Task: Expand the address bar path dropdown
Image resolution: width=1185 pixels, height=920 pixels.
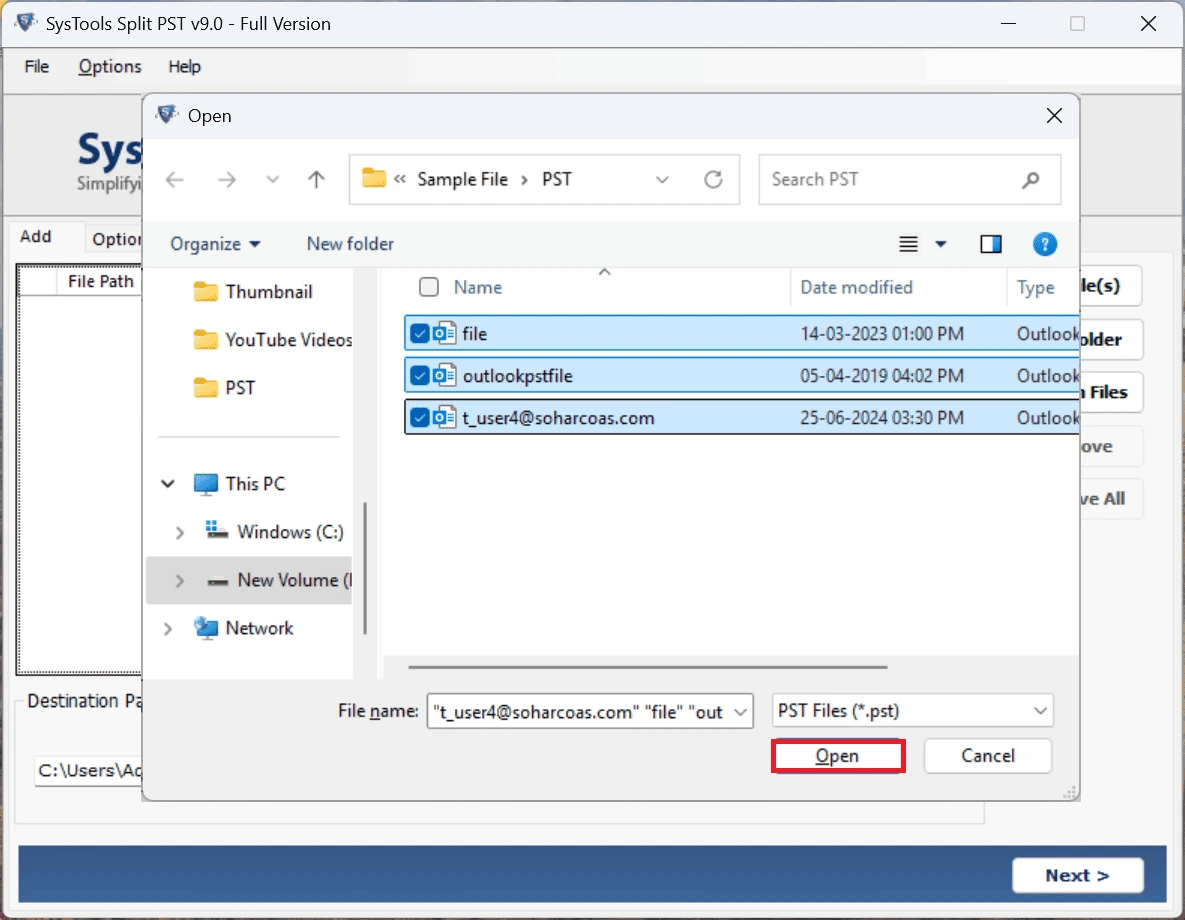Action: (x=662, y=180)
